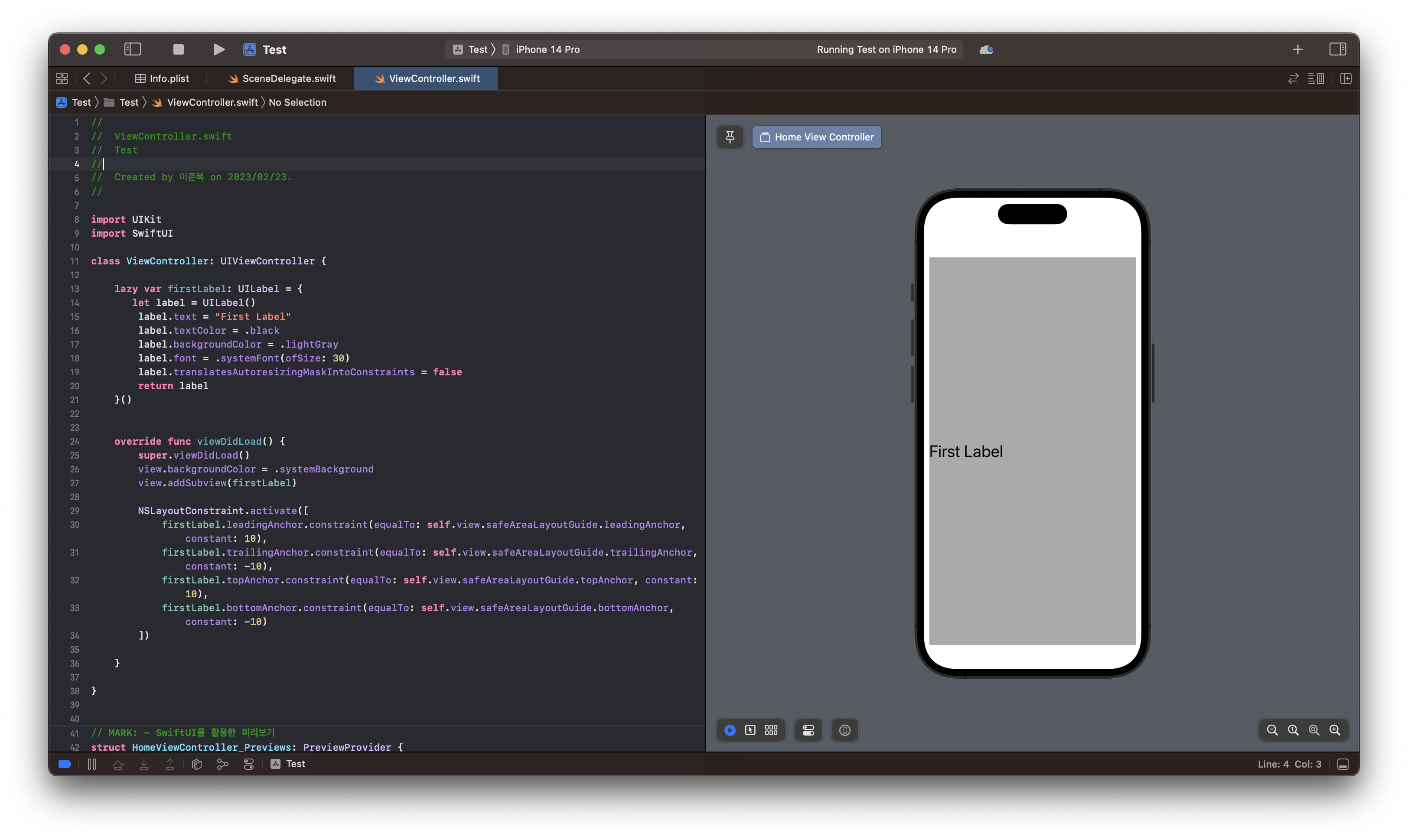
Task: Zoom the canvas to 100%
Action: [1293, 730]
